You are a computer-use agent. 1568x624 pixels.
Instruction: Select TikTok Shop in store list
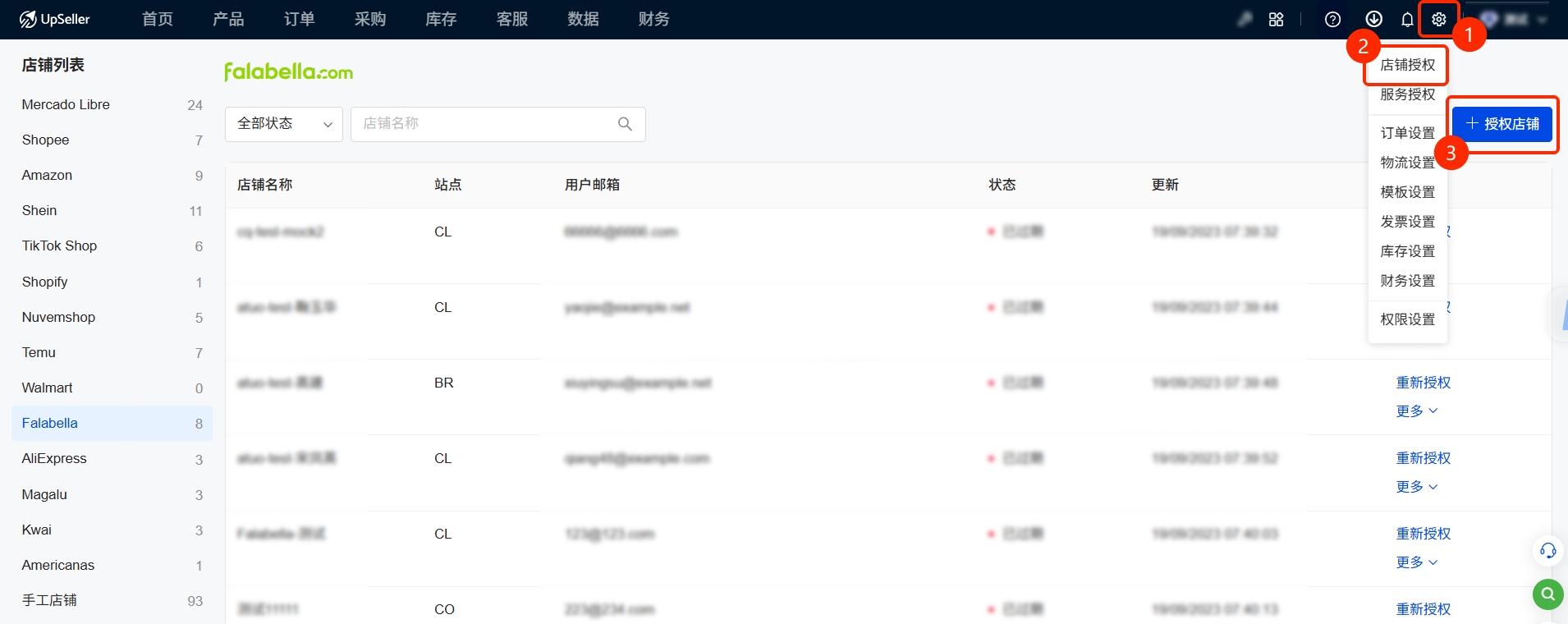(x=112, y=246)
